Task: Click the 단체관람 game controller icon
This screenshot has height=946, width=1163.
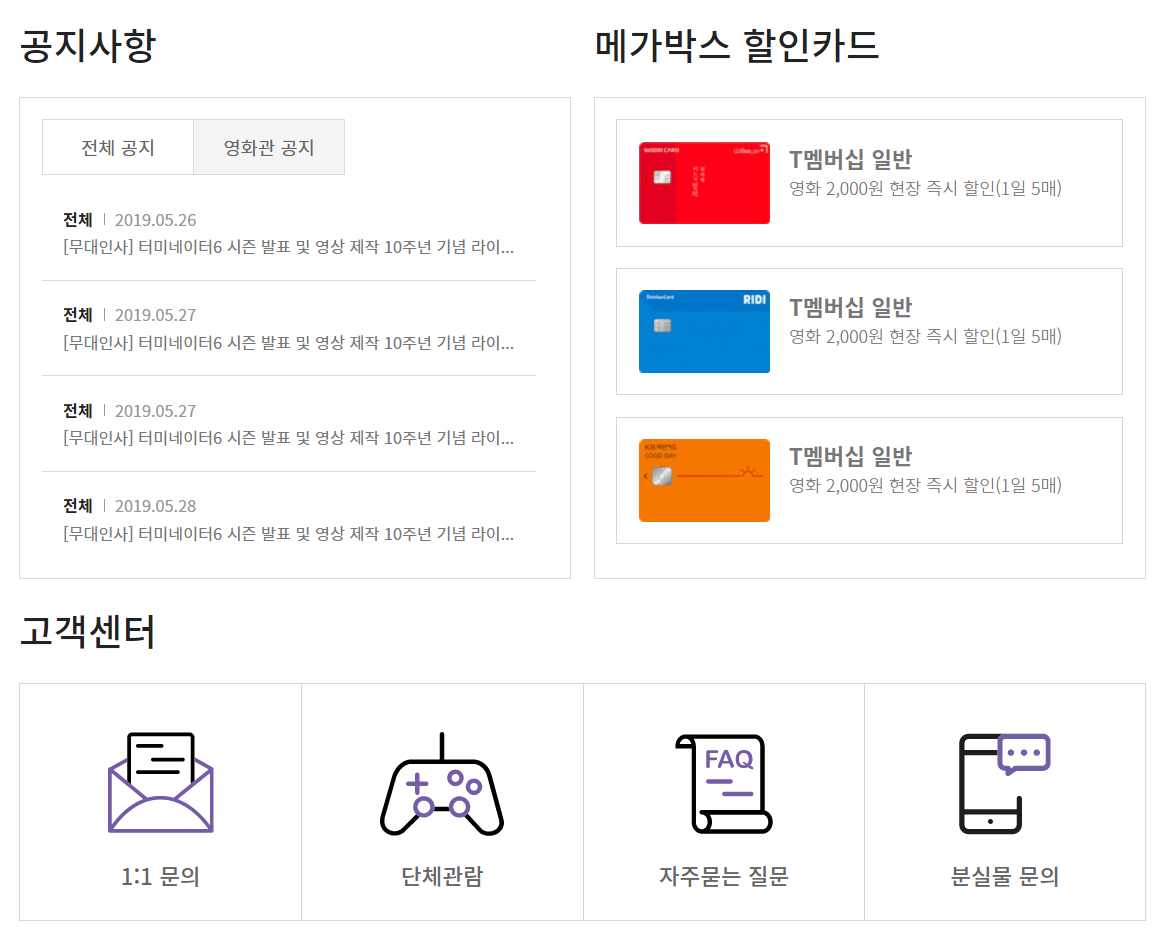Action: (x=442, y=784)
